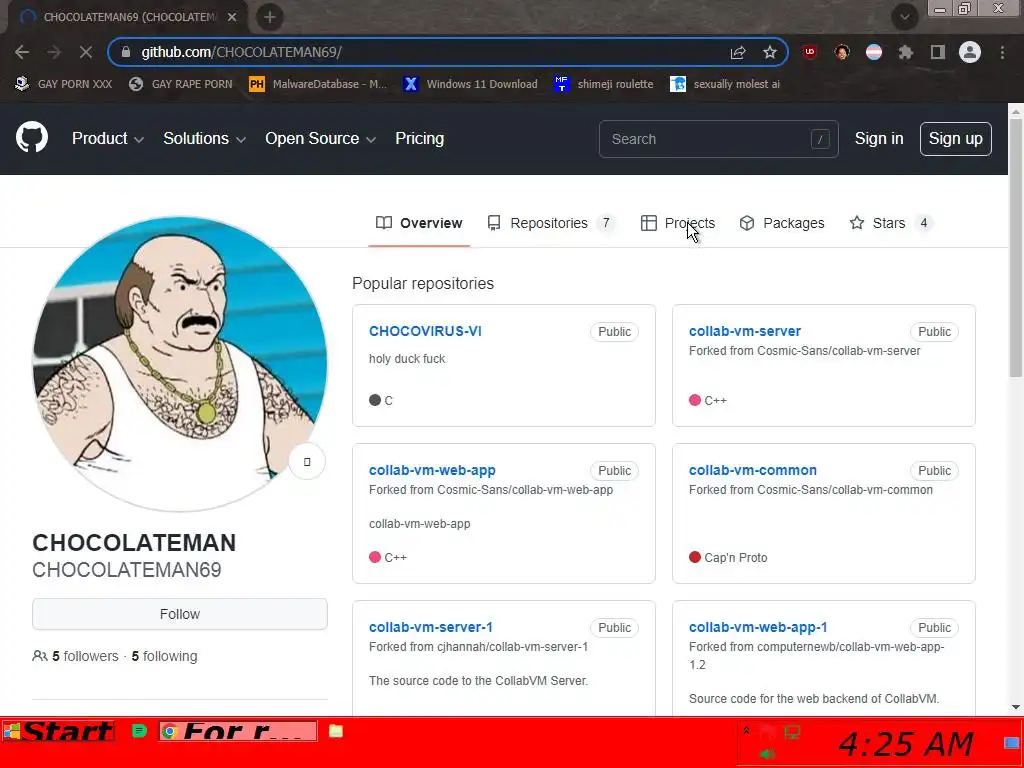Bookmark this page with the star icon
The height and width of the screenshot is (768, 1024).
770,52
